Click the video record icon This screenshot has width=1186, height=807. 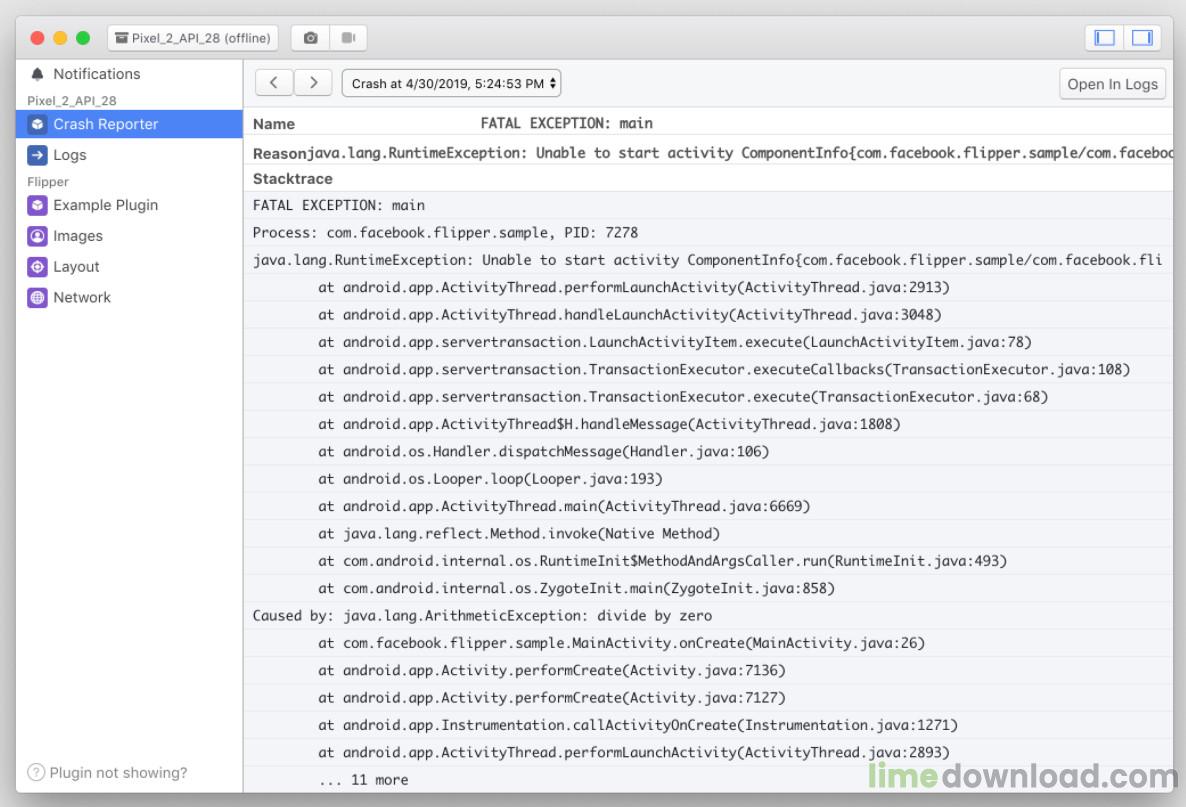(x=348, y=38)
